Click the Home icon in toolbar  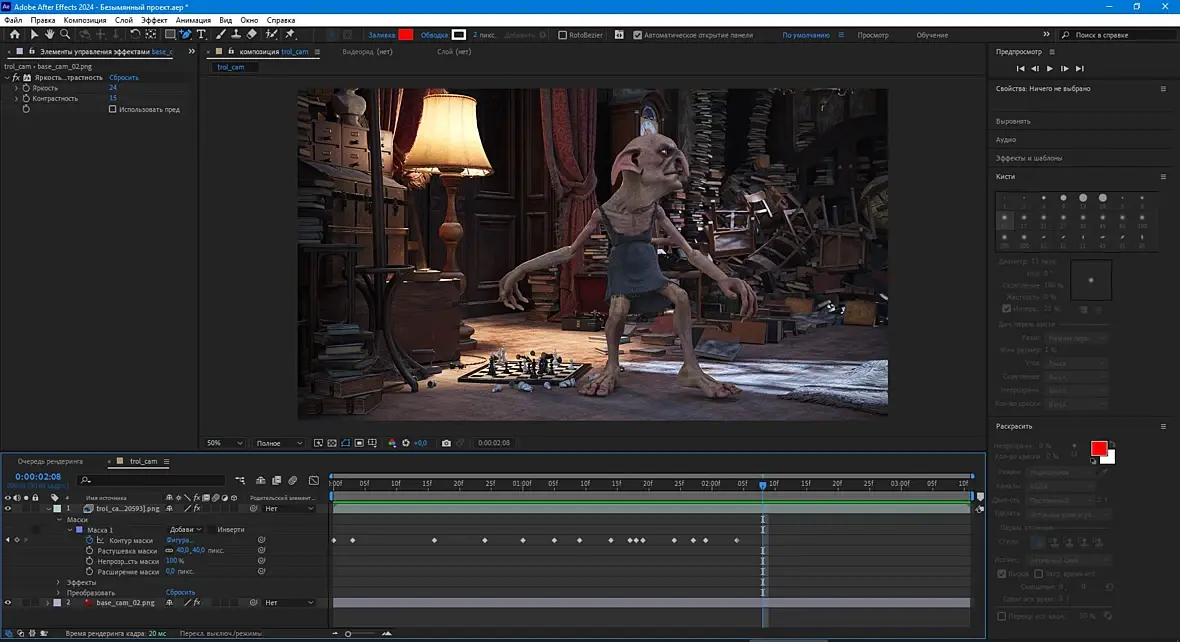14,35
